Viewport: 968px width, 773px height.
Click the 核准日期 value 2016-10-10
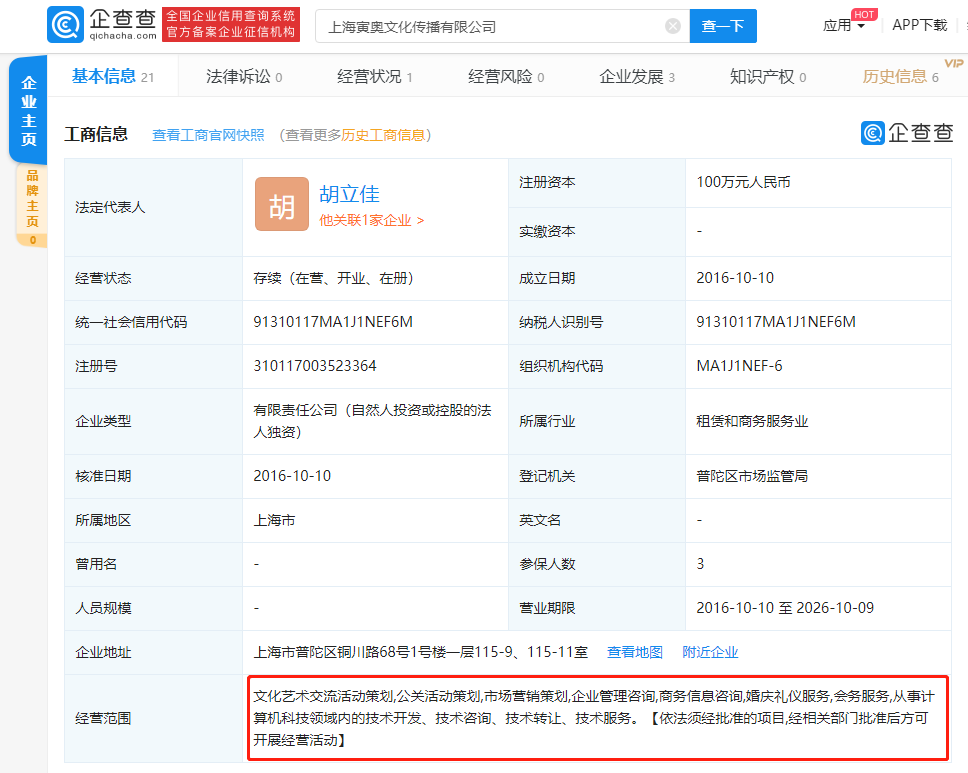(x=292, y=476)
